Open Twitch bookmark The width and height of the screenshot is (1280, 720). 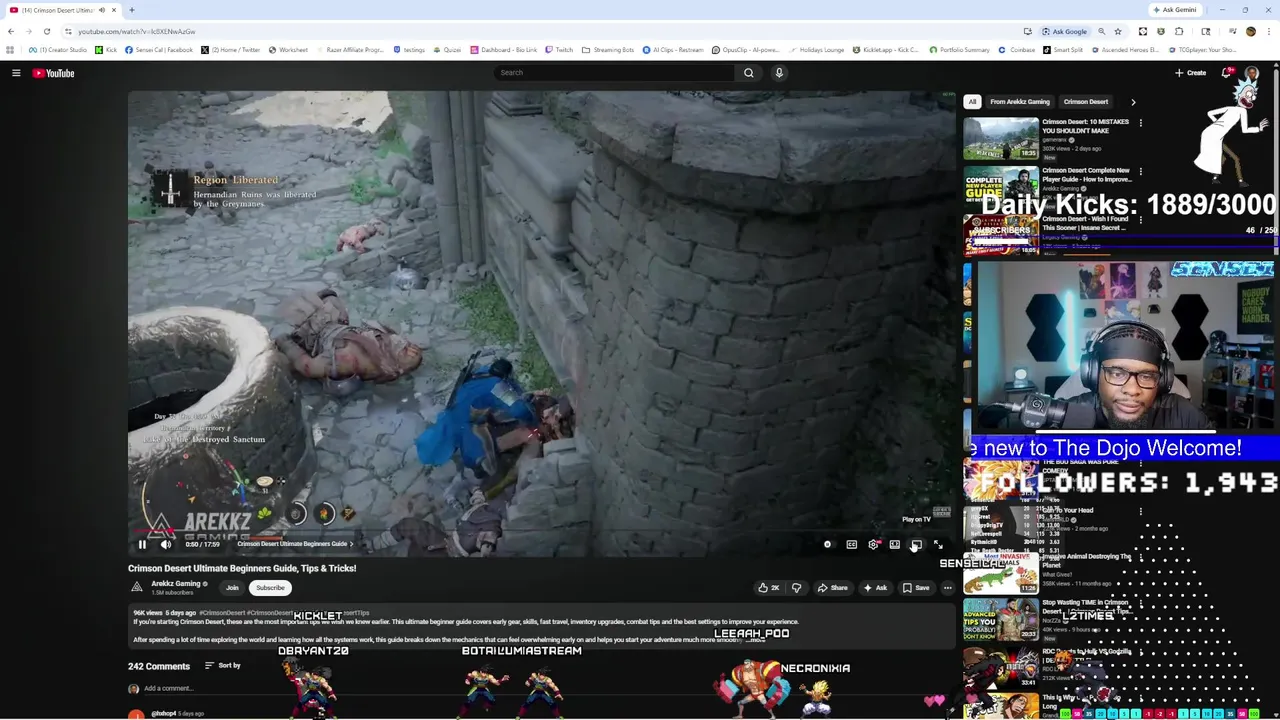tap(559, 50)
